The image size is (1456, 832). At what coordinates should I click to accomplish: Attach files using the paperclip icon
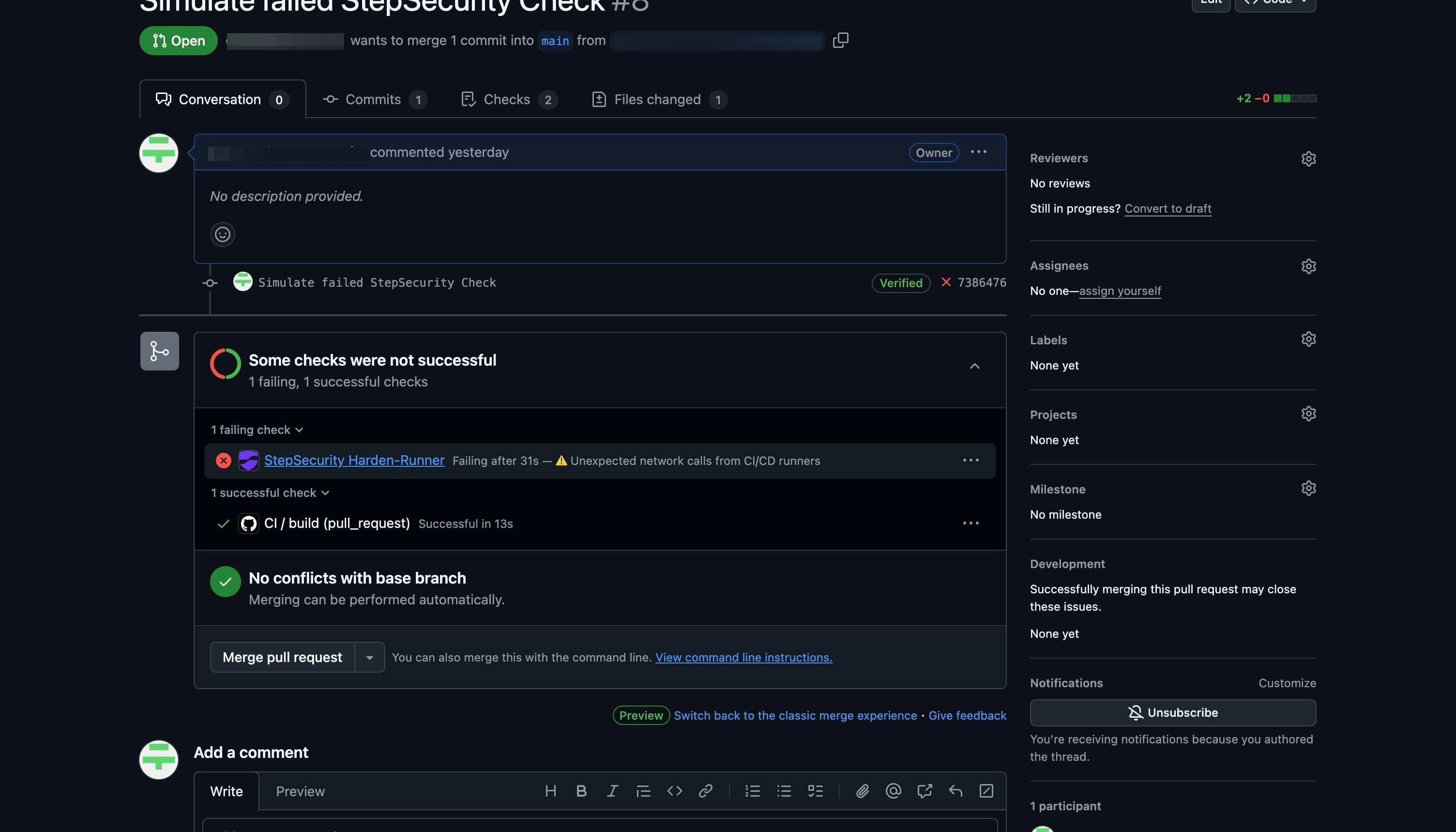tap(862, 791)
